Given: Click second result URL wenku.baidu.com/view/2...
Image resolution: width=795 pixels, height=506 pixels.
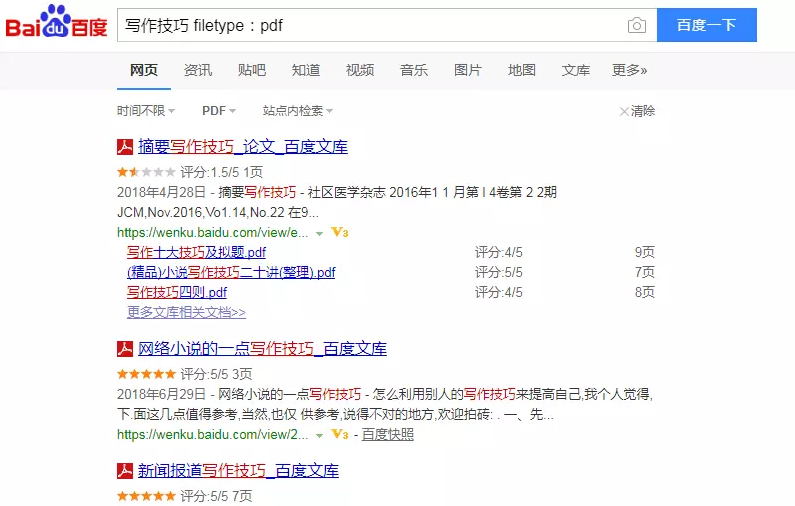Looking at the screenshot, I should coord(212,435).
